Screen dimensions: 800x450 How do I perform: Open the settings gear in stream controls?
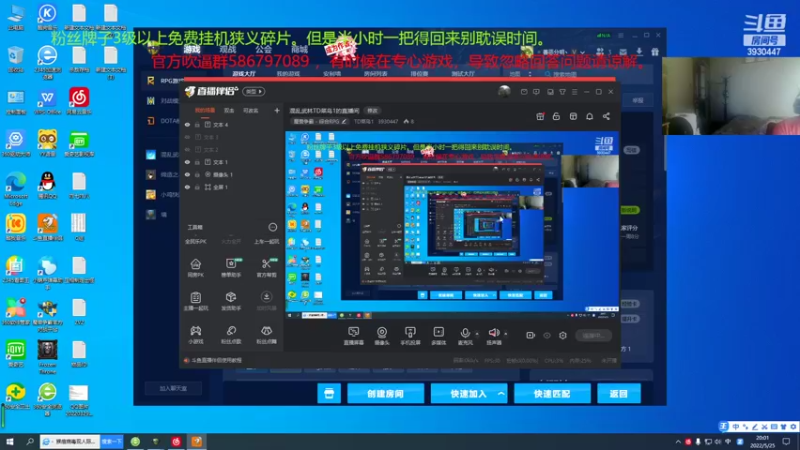pos(563,335)
